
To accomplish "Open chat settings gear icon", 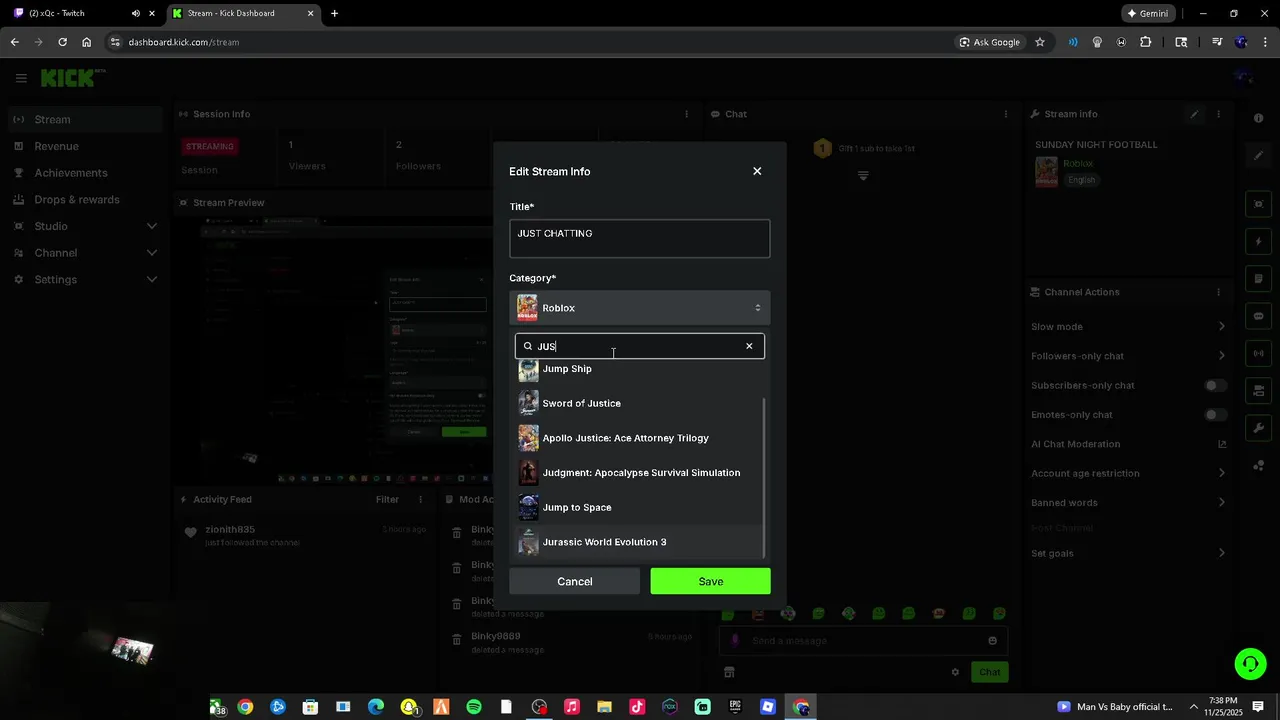I will (955, 672).
